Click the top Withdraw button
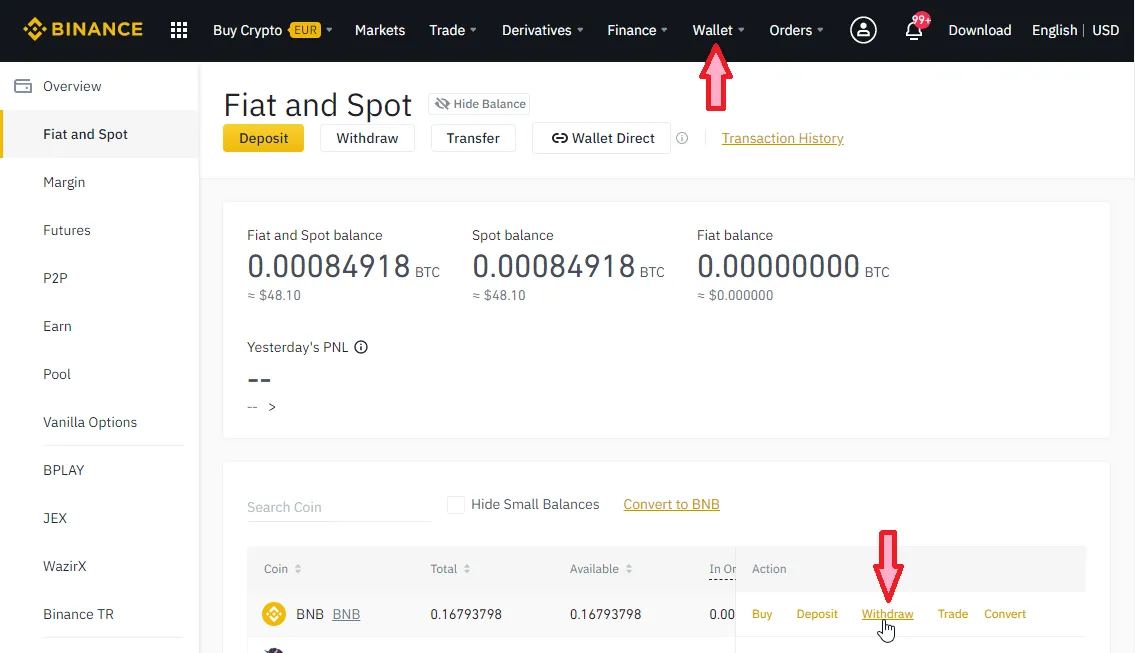Image resolution: width=1135 pixels, height=653 pixels. click(367, 138)
